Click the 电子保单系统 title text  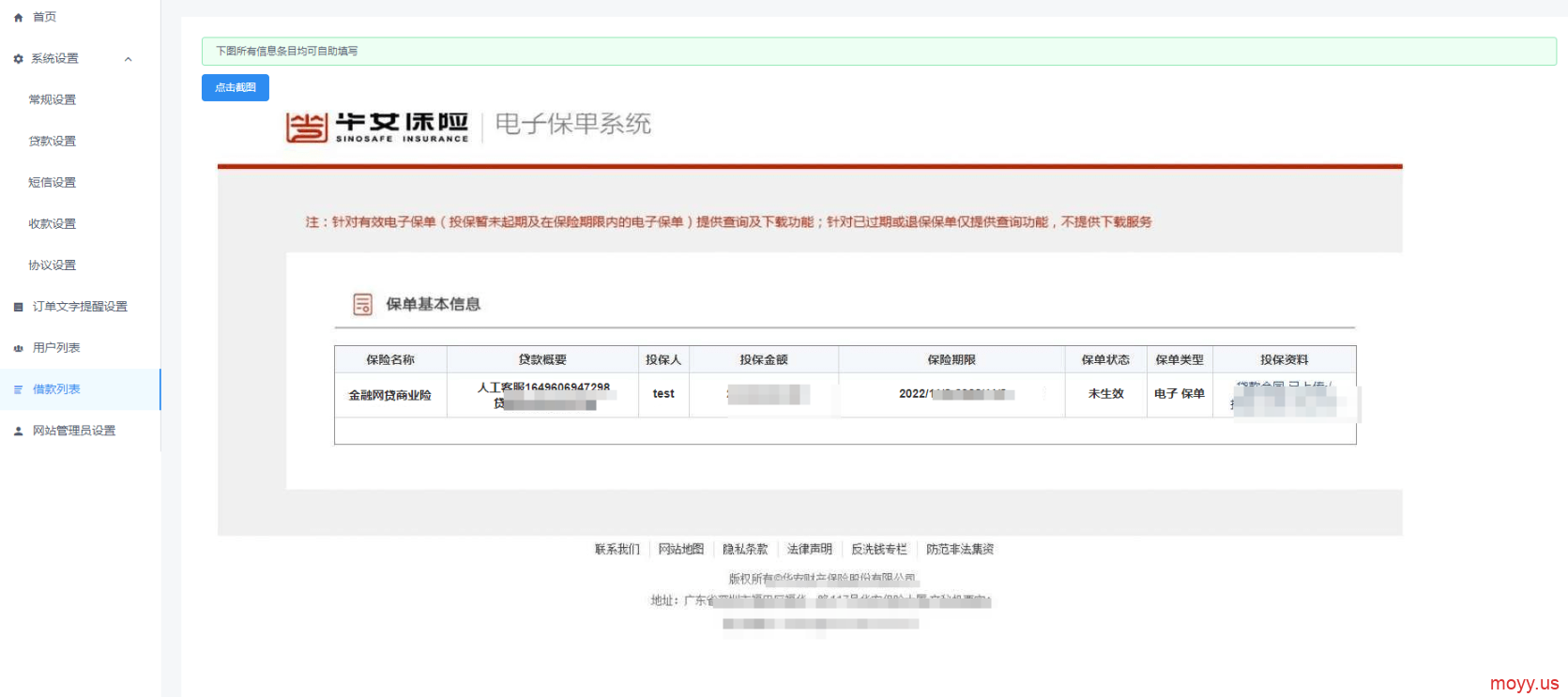pos(572,124)
